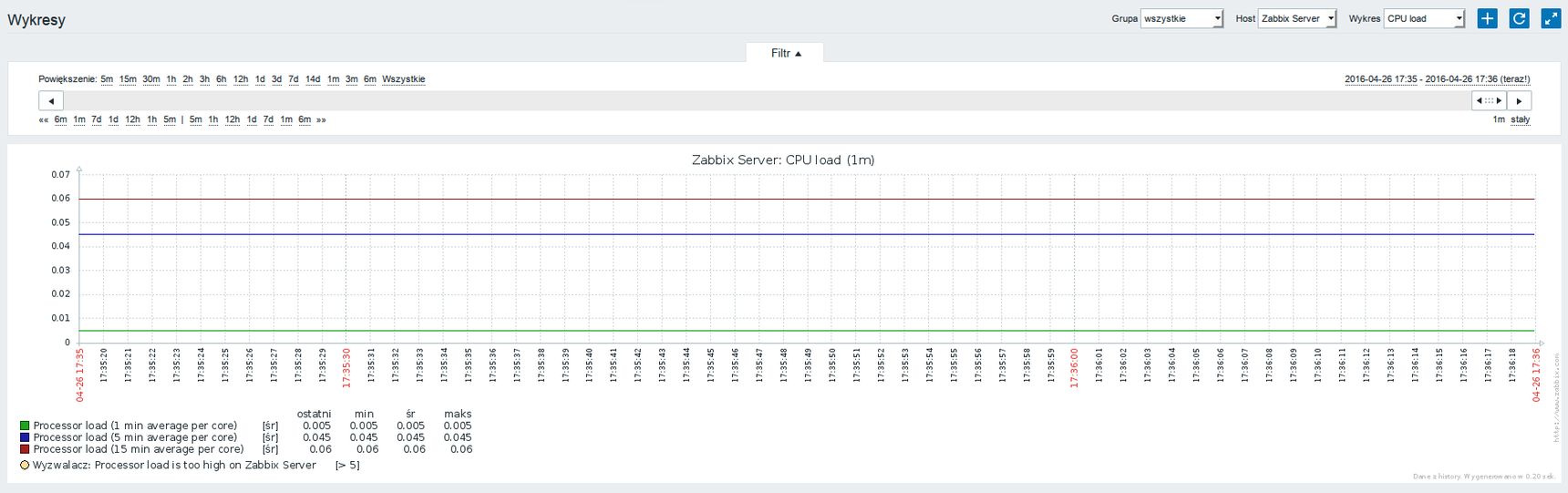Click the double left chevrons «« navigation icon
Image resolution: width=1568 pixels, height=493 pixels.
(x=44, y=119)
